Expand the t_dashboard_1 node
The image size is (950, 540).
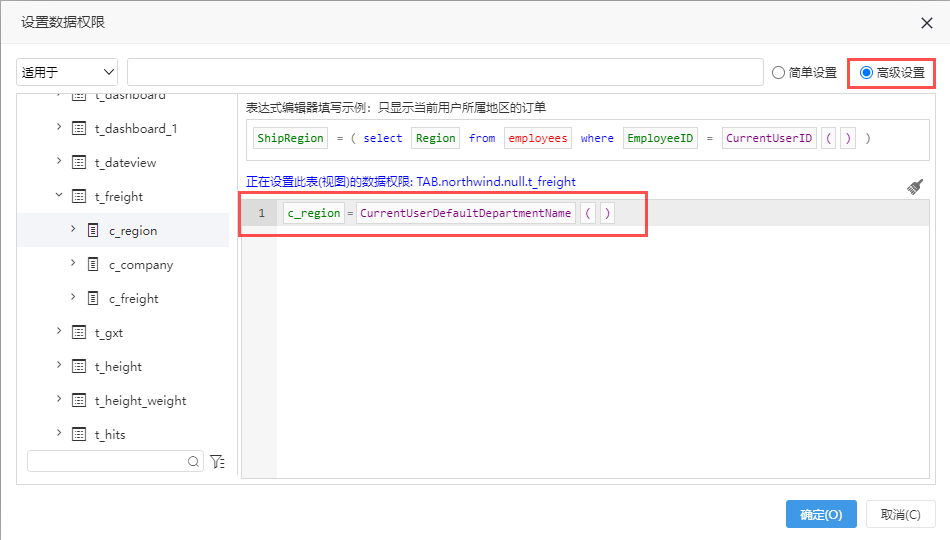[59, 127]
